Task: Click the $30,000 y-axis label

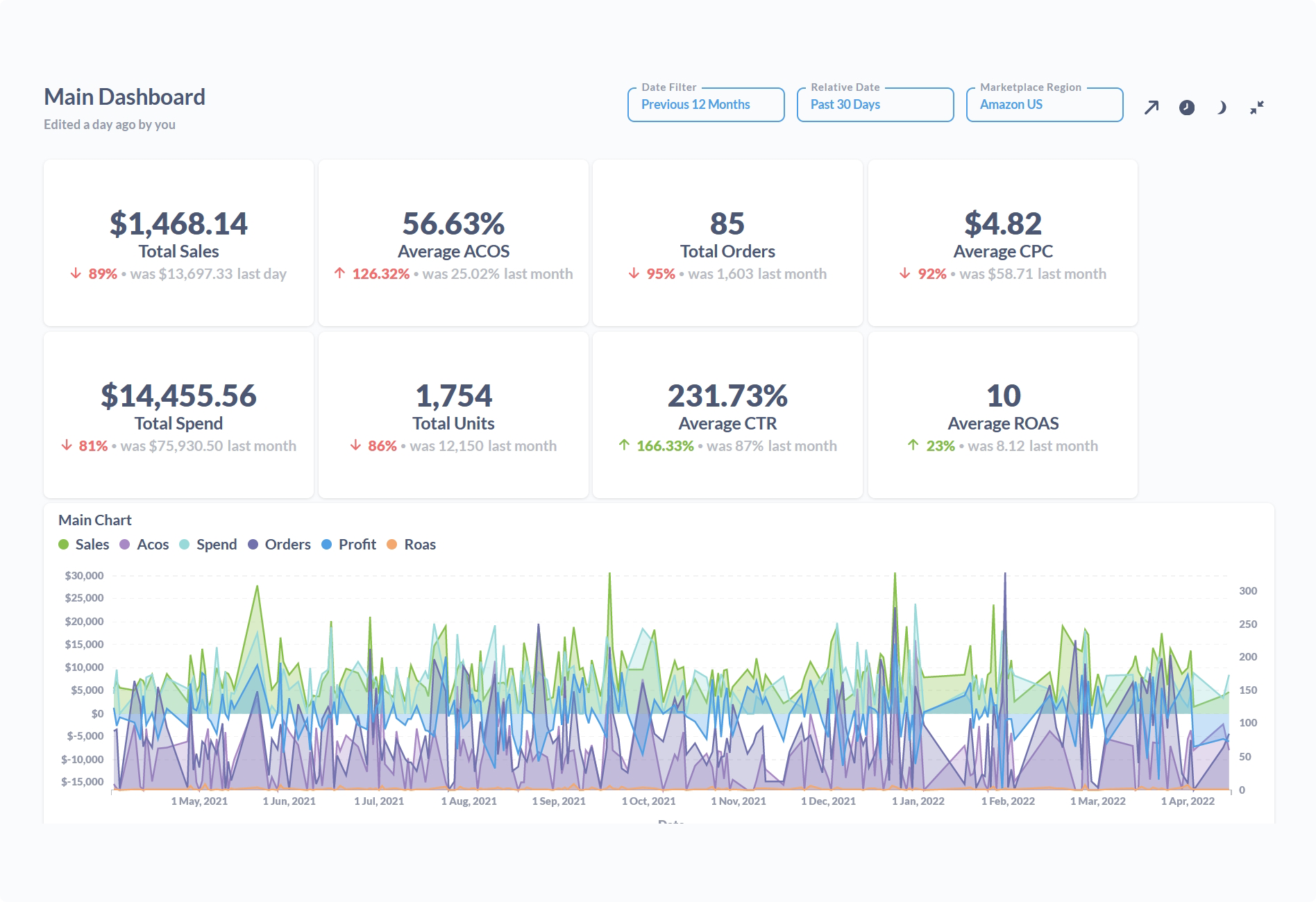Action: click(x=84, y=576)
